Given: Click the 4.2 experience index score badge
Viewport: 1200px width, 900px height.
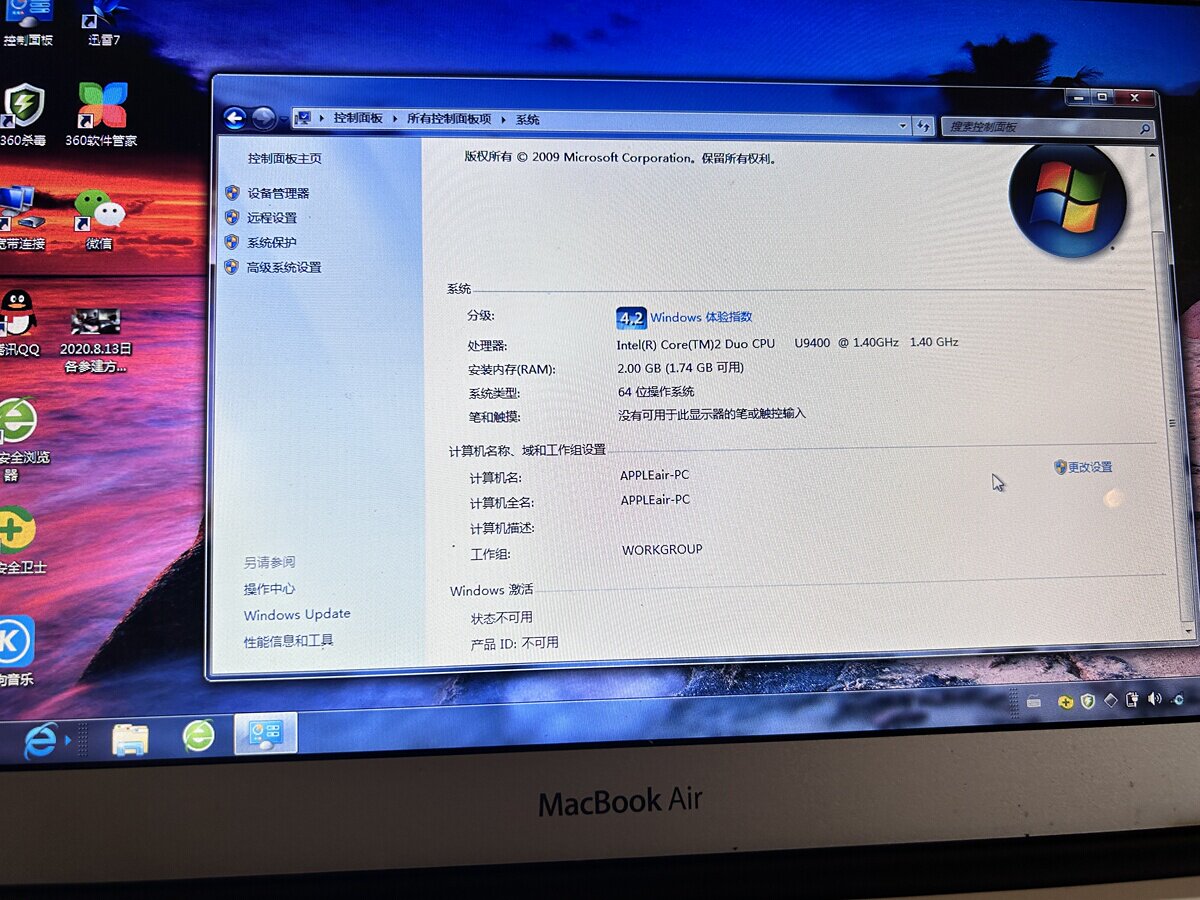Looking at the screenshot, I should click(x=631, y=318).
